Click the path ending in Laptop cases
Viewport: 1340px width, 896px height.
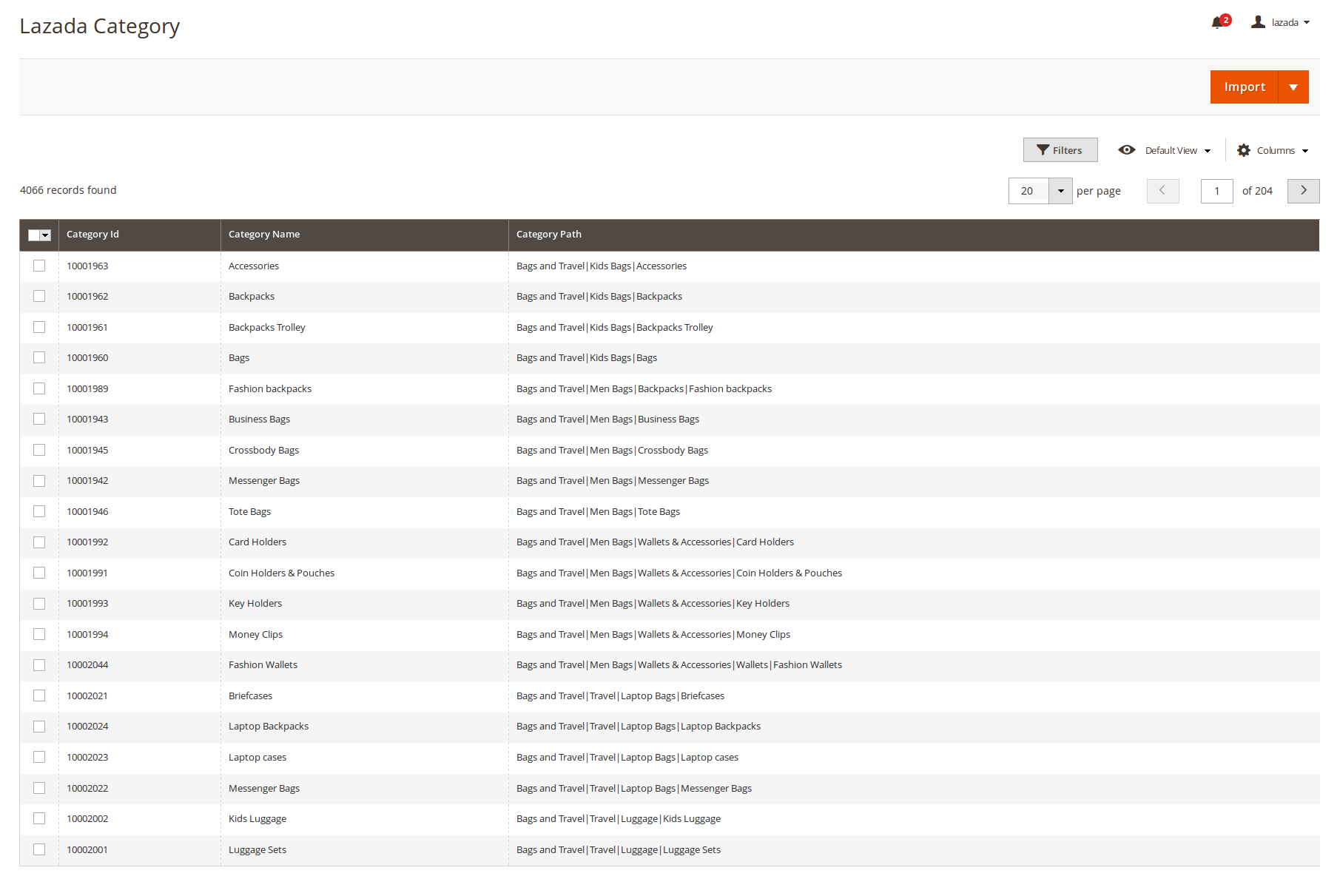[x=627, y=758]
